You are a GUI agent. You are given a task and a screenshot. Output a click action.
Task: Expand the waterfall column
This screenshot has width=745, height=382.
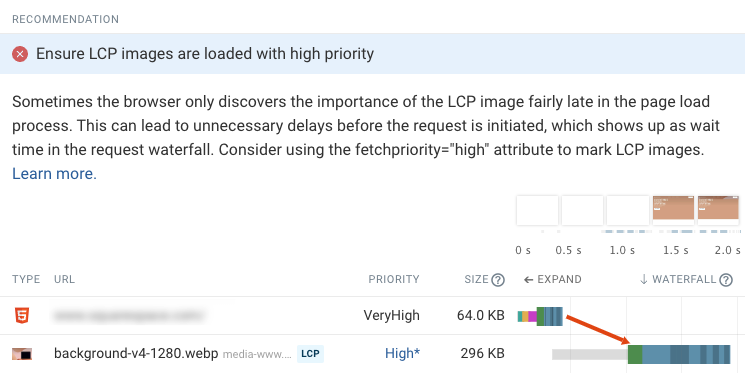pyautogui.click(x=552, y=279)
